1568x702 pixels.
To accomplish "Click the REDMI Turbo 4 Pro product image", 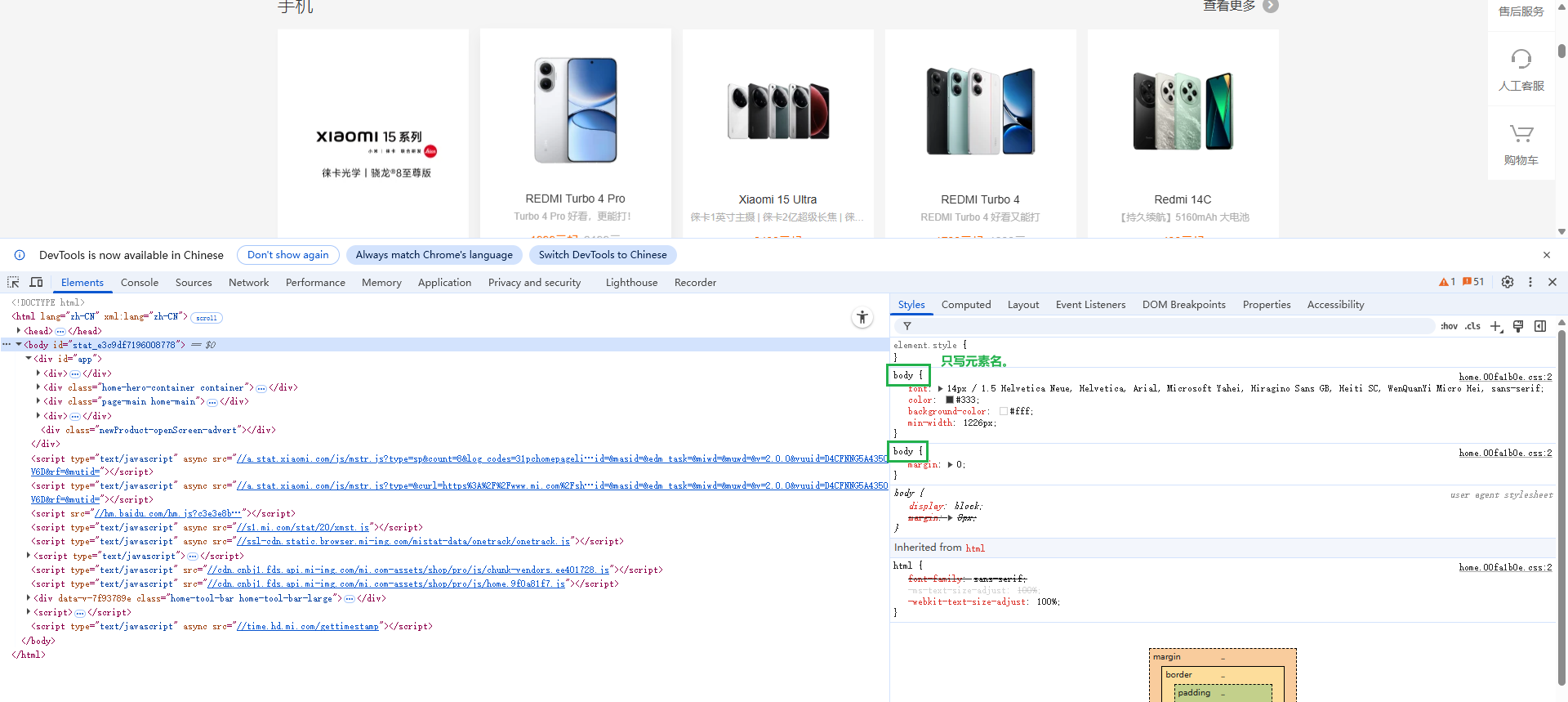I will coord(576,110).
